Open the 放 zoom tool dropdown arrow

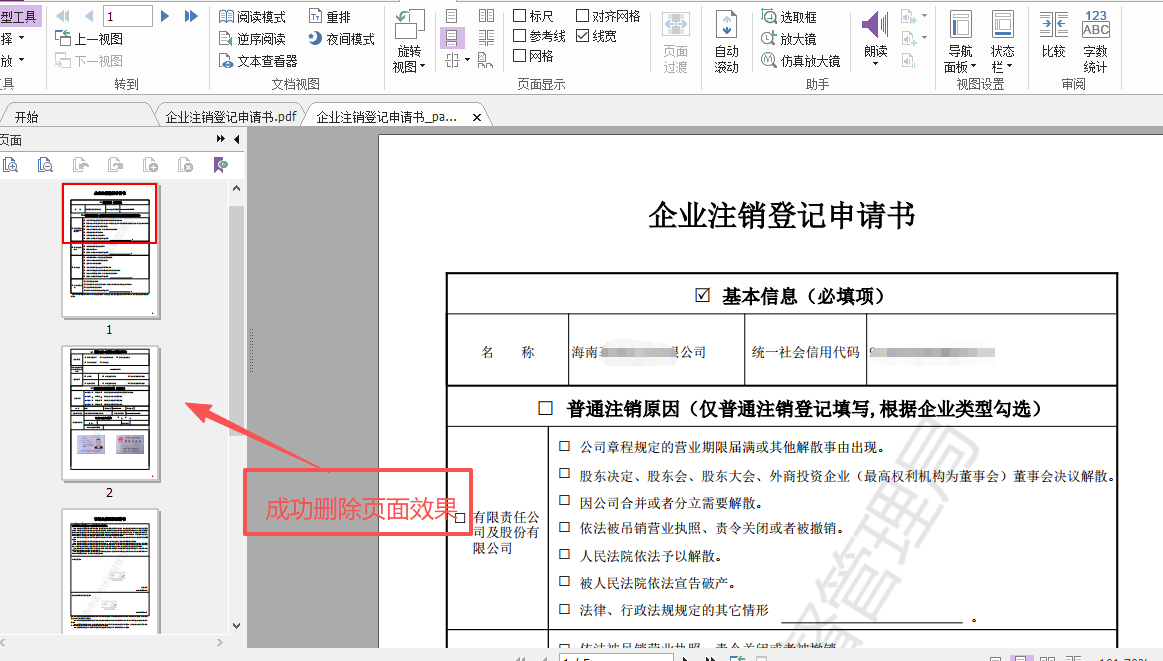tap(22, 60)
